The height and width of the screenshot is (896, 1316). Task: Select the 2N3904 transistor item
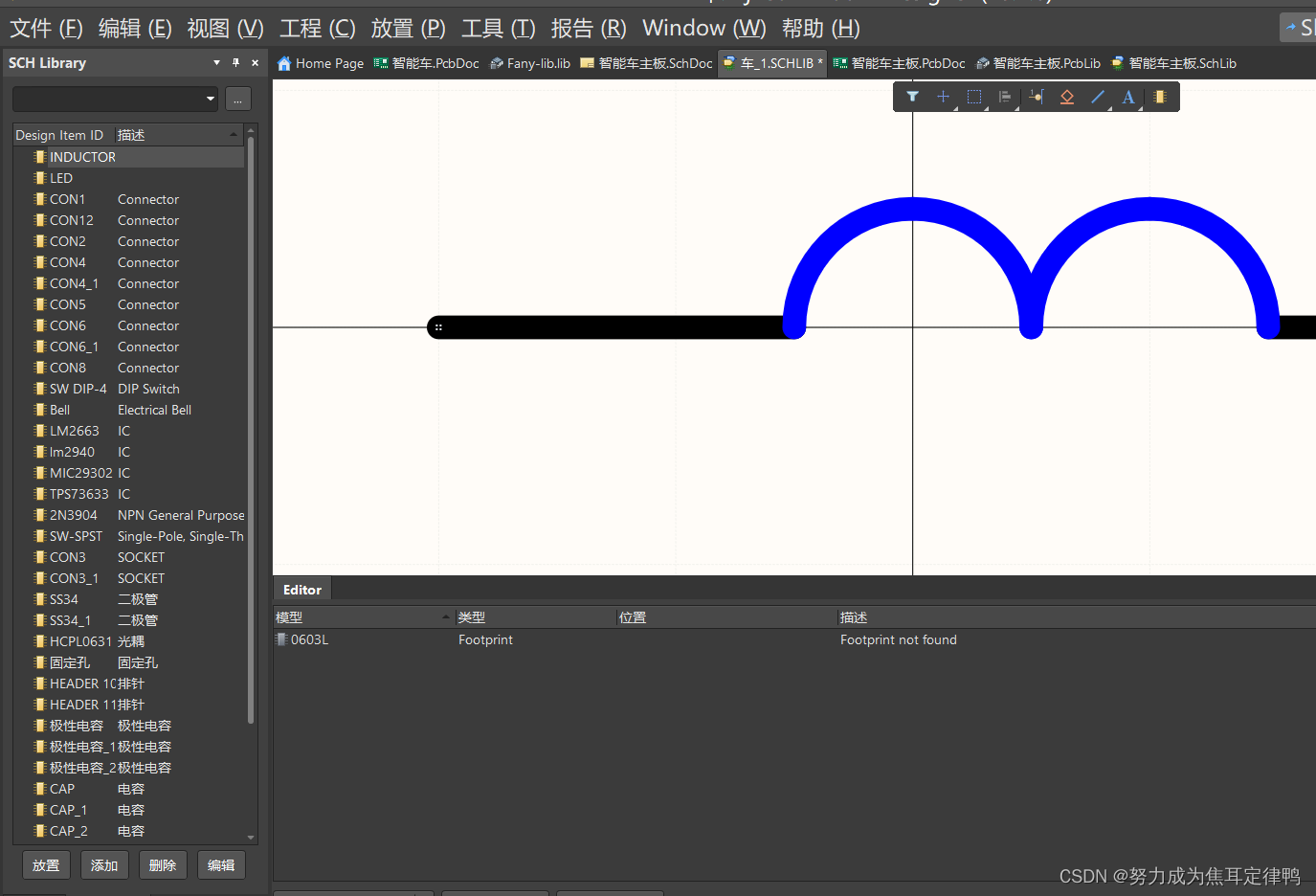(x=129, y=515)
